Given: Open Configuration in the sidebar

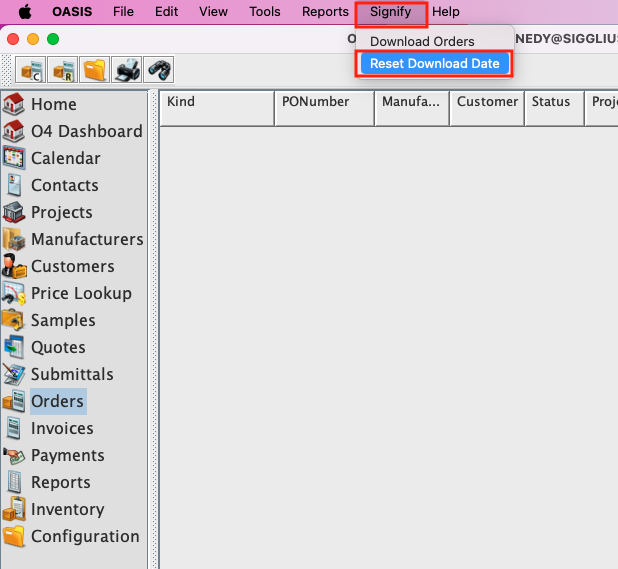Looking at the screenshot, I should pos(85,536).
